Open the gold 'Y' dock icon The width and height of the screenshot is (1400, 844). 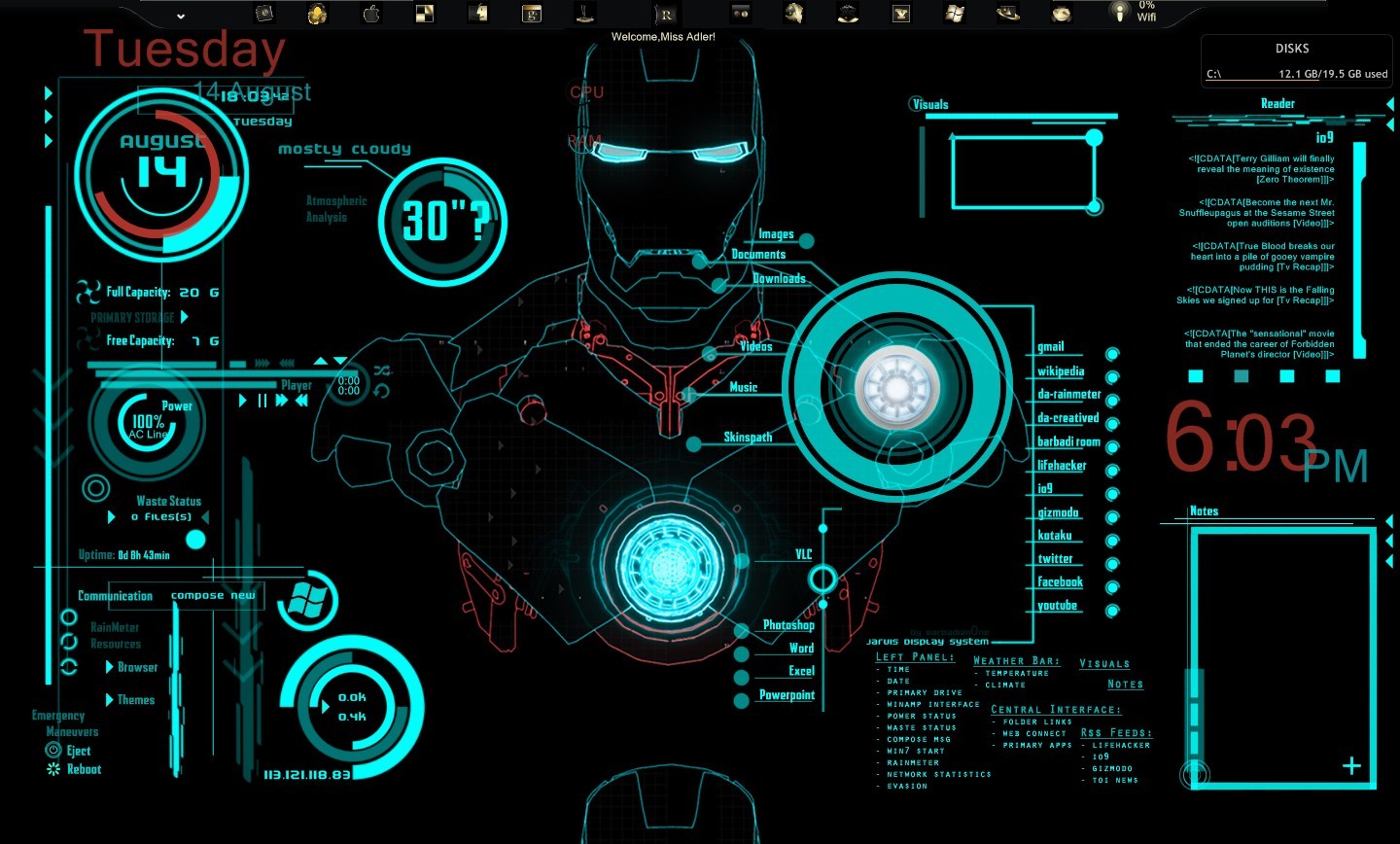tap(901, 13)
